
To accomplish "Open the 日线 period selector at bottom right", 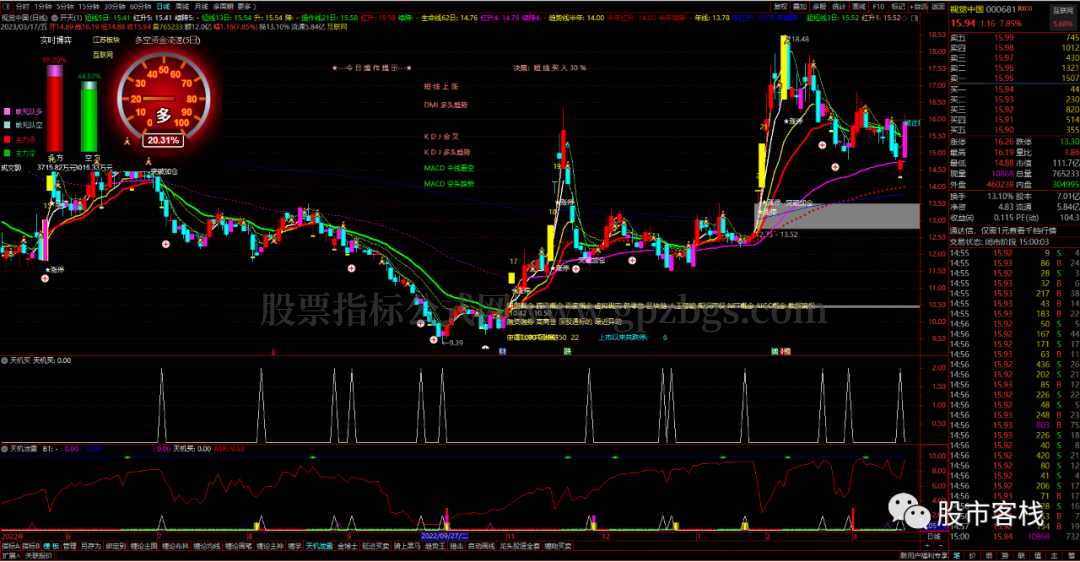I will pos(935,537).
